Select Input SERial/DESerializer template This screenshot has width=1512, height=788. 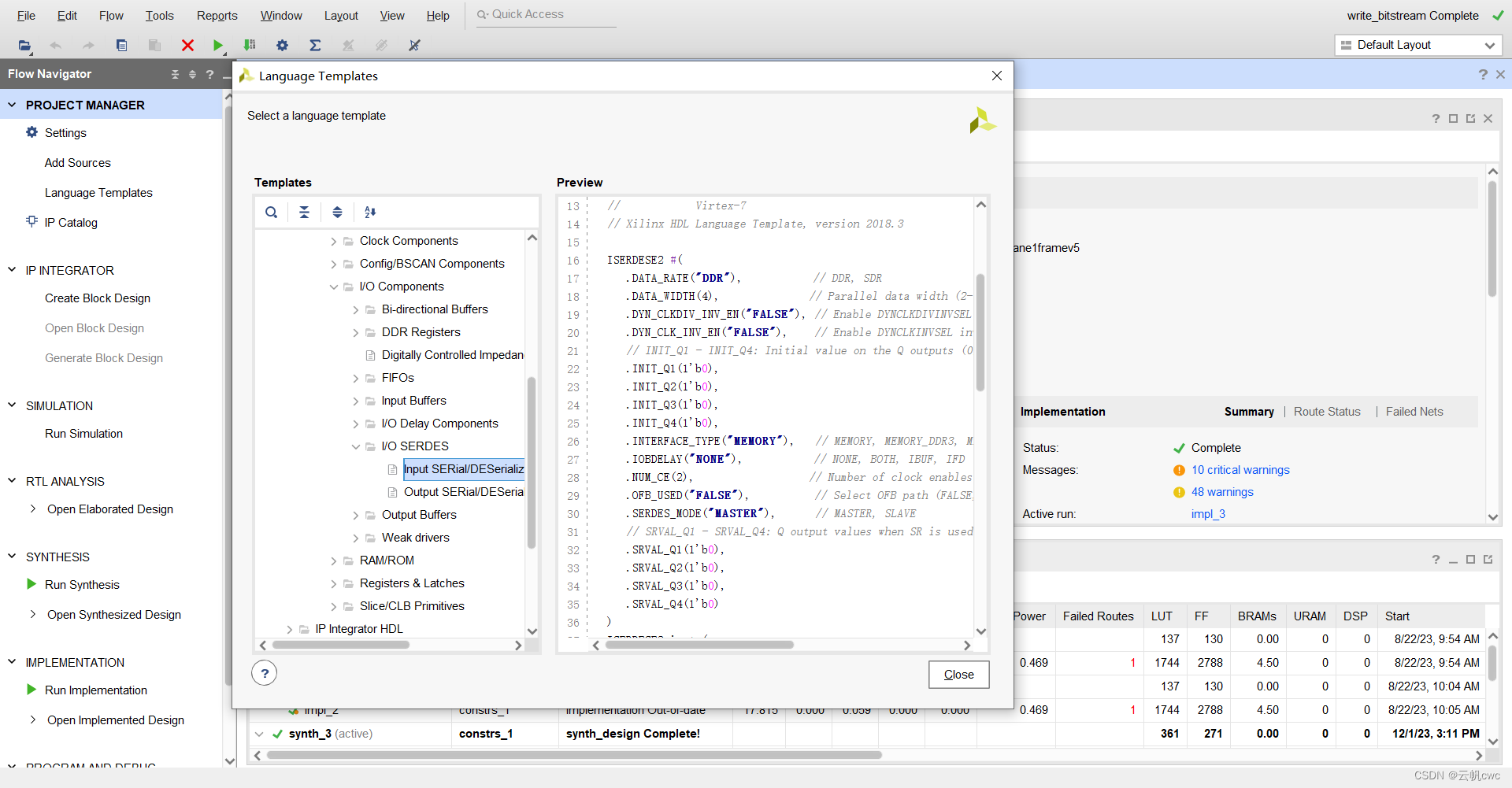(x=463, y=469)
